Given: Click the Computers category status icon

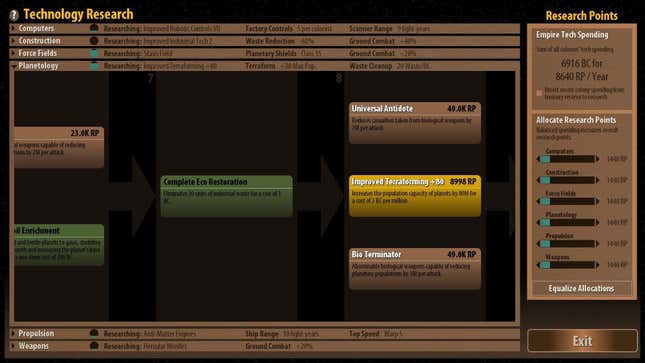Looking at the screenshot, I should pyautogui.click(x=94, y=28).
